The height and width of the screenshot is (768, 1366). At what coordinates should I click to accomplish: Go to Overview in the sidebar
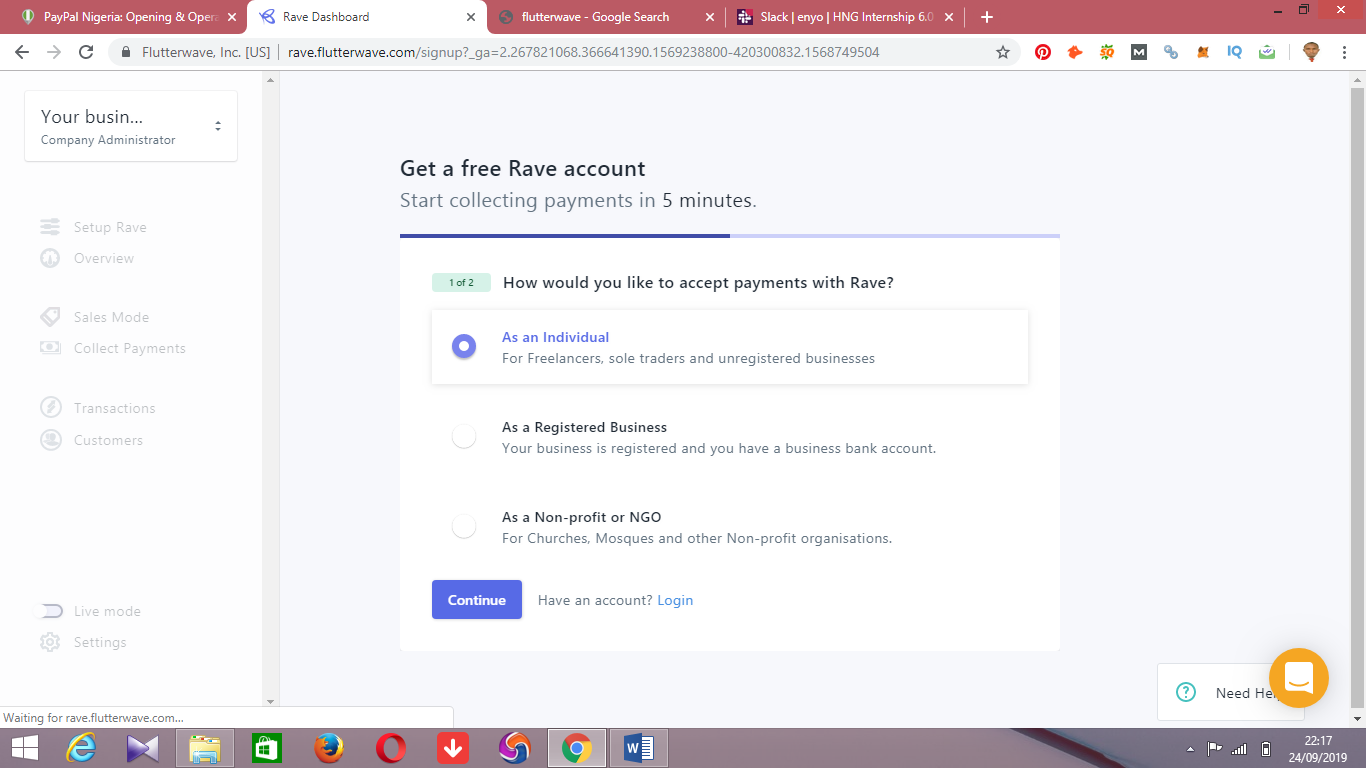[87, 258]
